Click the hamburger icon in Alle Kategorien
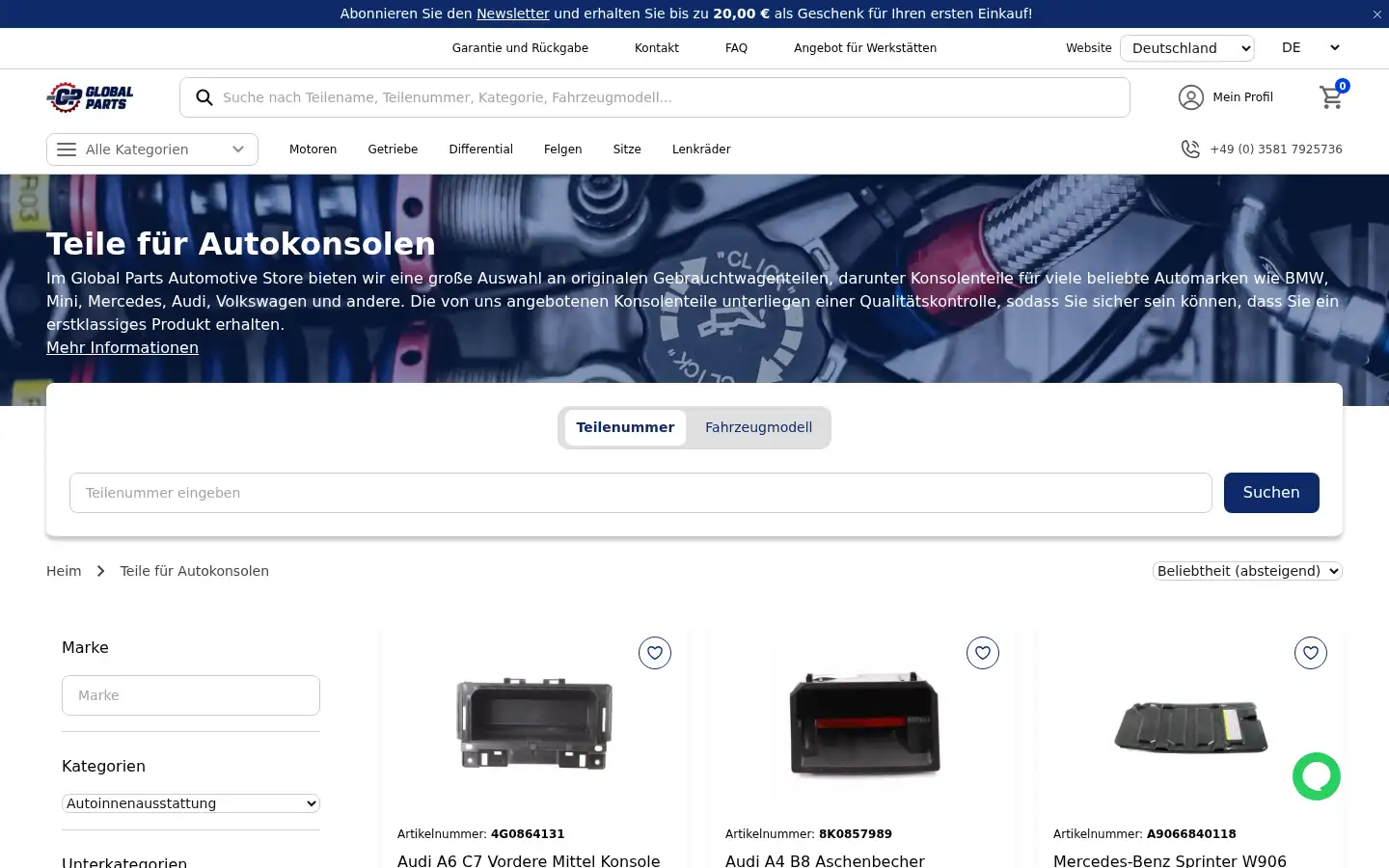Screen dimensions: 1389x868 click(67, 149)
